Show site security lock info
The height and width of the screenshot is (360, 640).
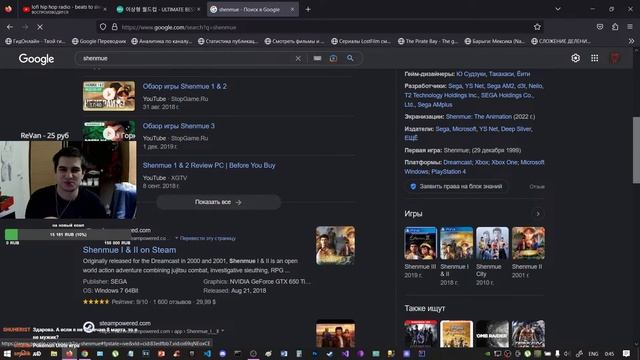pos(115,27)
